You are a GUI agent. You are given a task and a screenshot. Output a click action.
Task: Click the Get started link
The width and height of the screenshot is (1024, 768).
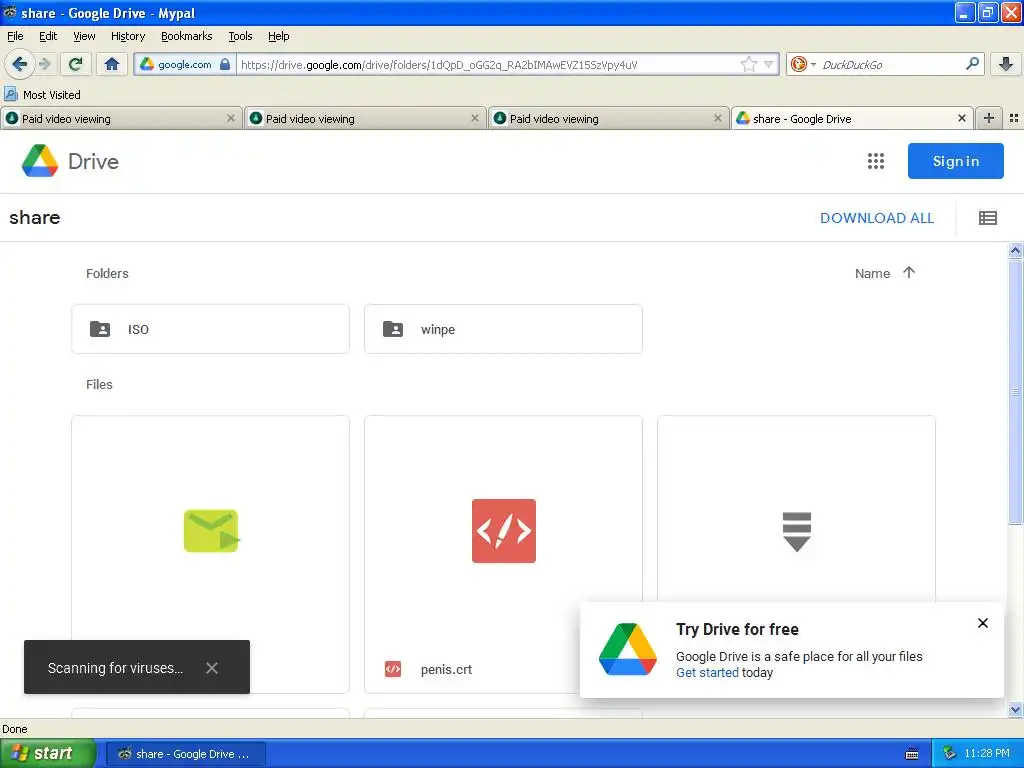tap(707, 673)
